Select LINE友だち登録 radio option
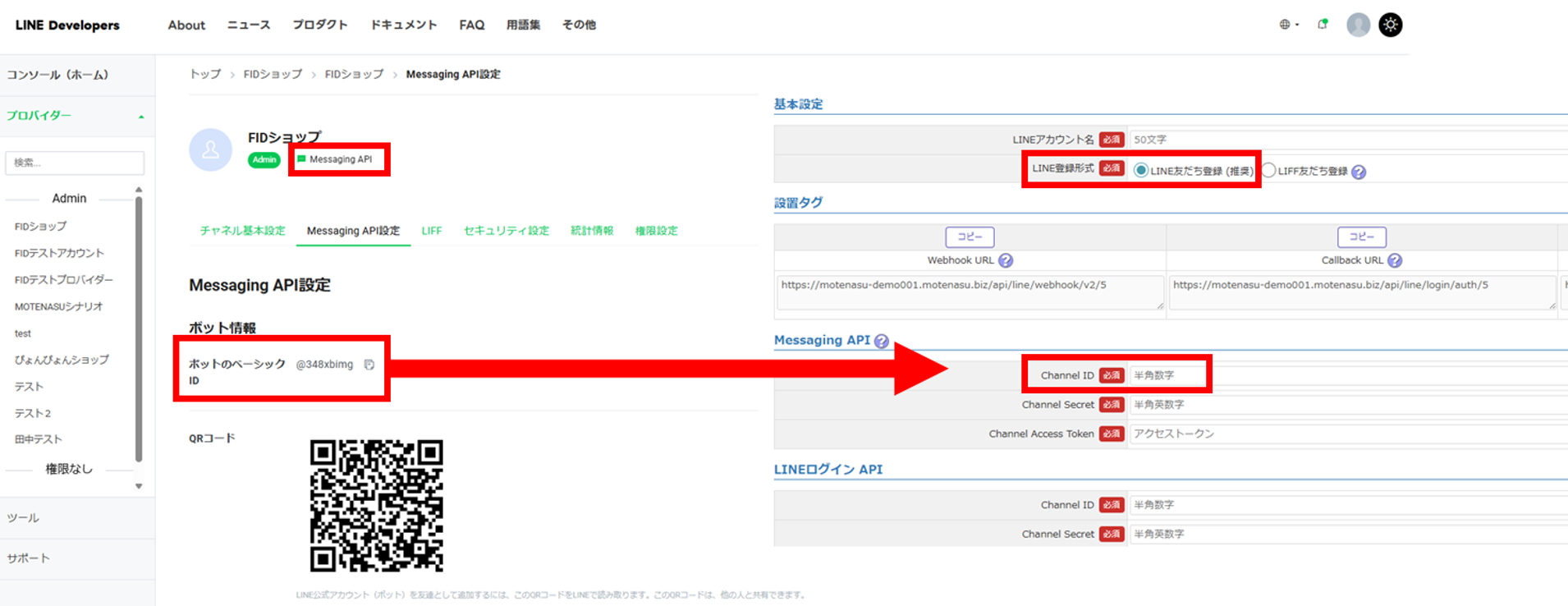 click(1141, 170)
